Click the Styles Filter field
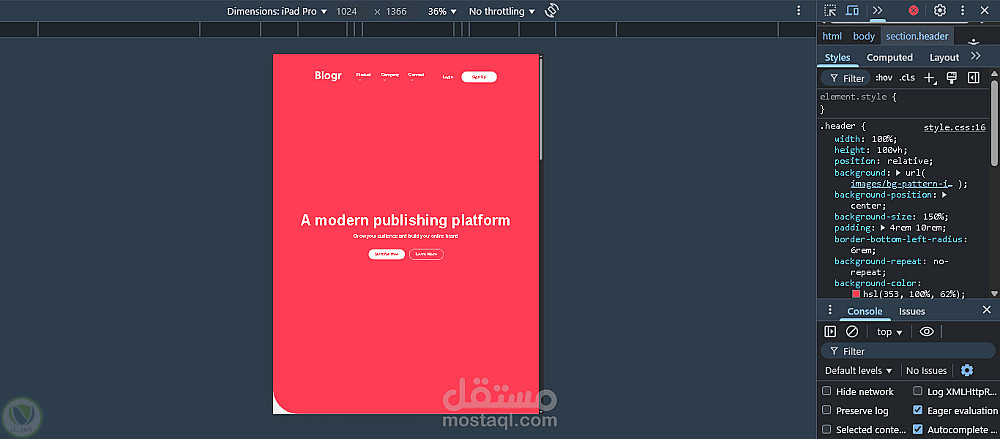 (x=846, y=78)
